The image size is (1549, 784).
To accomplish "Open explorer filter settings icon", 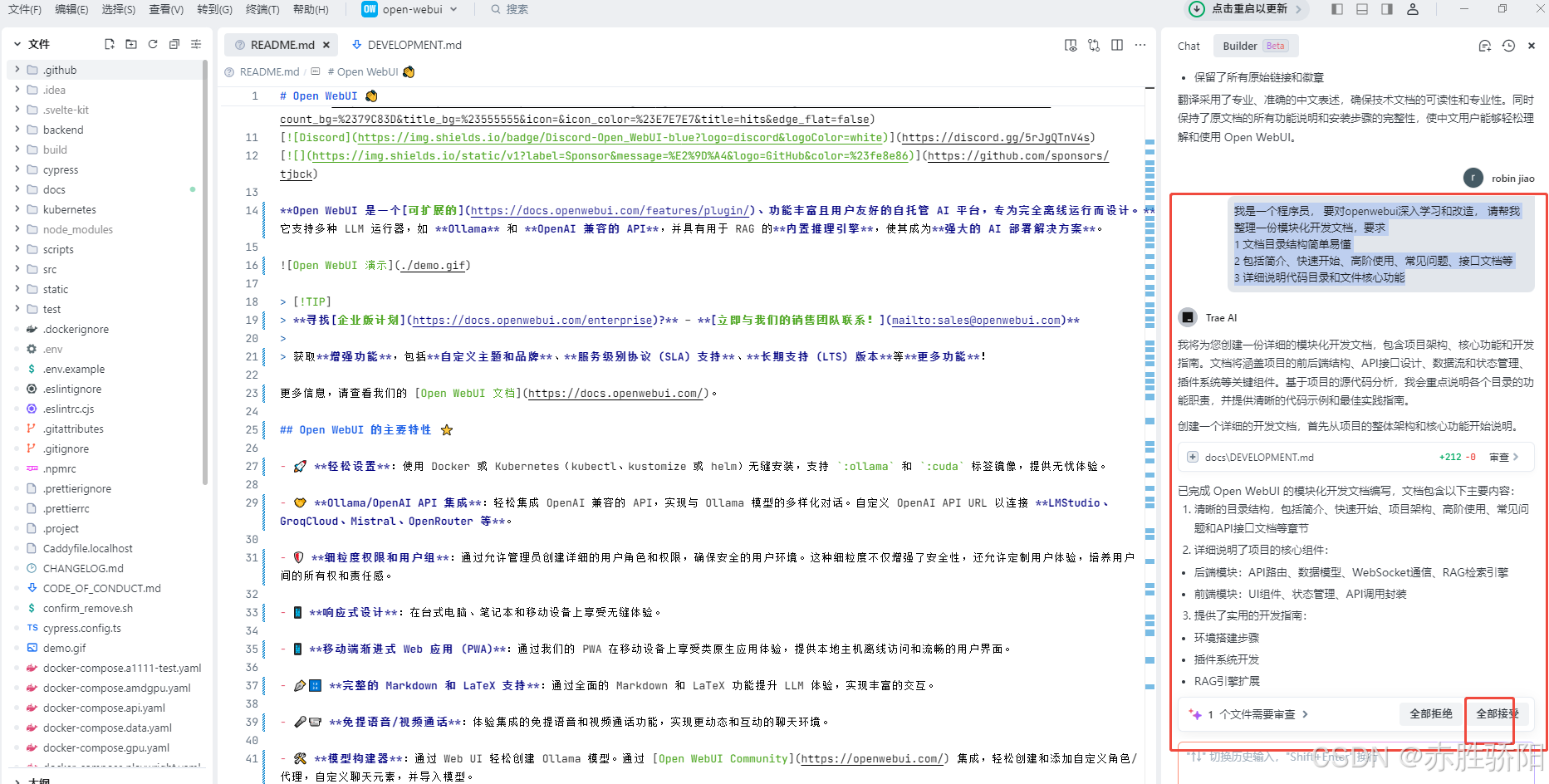I will tap(196, 44).
